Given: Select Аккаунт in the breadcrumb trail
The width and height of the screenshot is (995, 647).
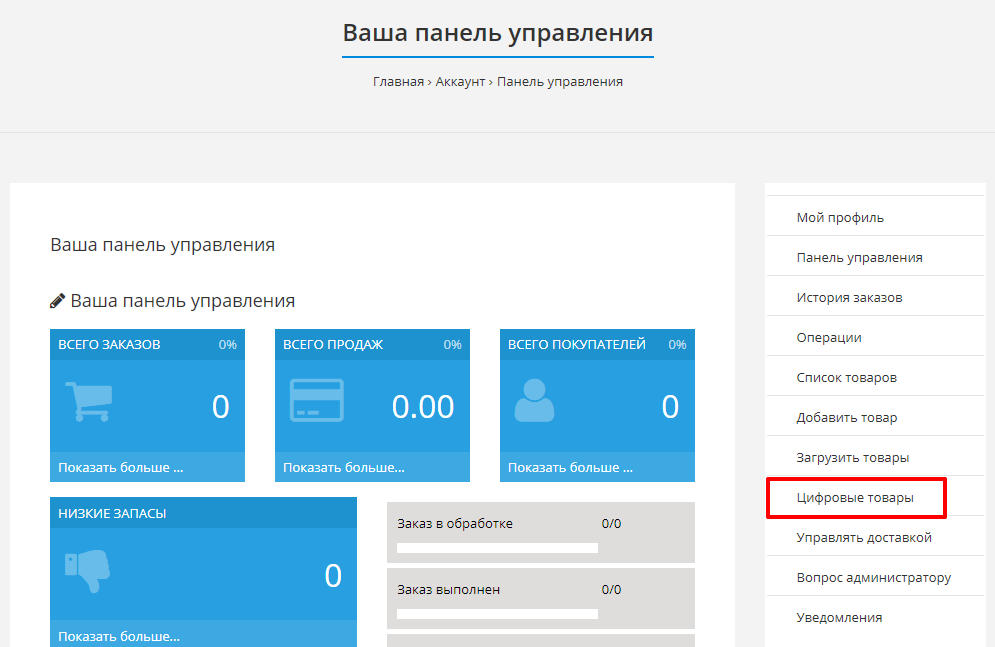Looking at the screenshot, I should pos(460,82).
